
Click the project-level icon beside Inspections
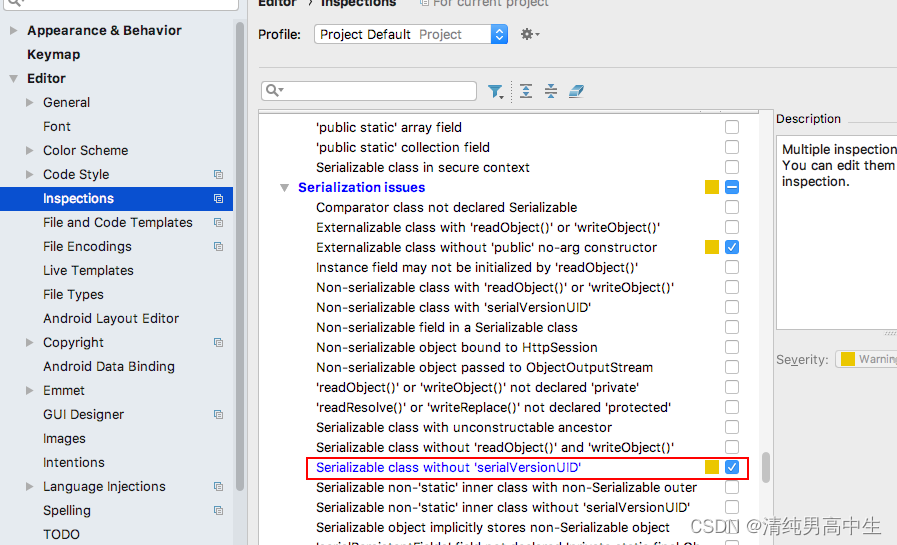(x=218, y=198)
